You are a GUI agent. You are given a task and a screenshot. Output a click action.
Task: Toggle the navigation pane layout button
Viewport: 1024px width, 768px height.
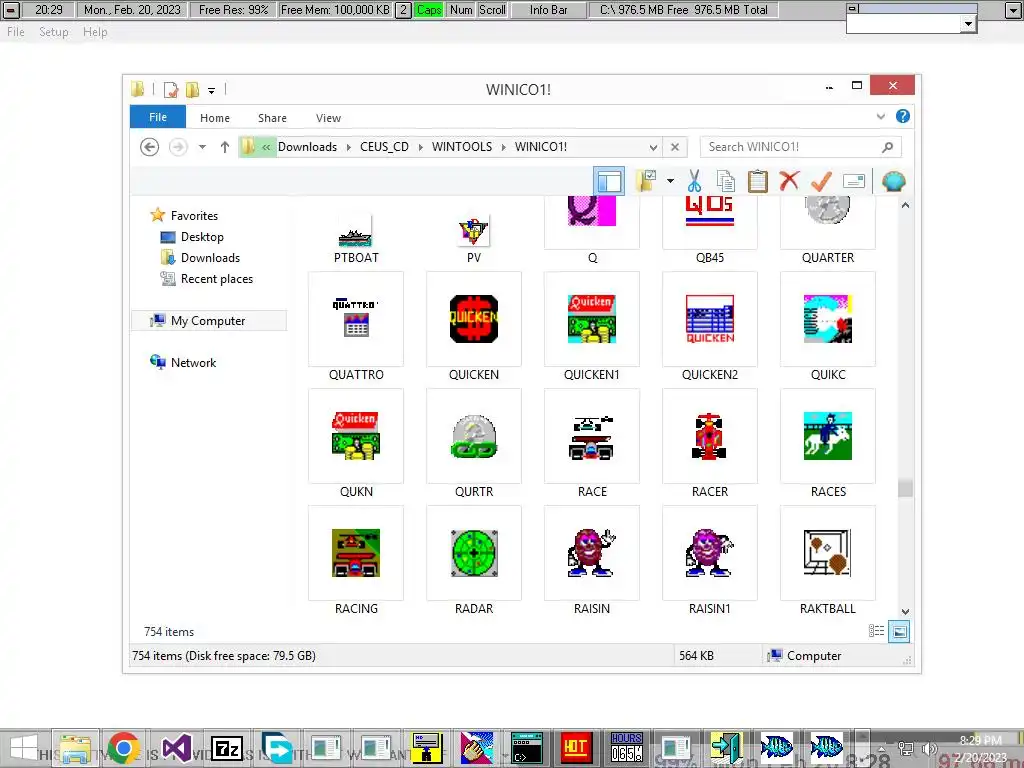click(x=609, y=181)
